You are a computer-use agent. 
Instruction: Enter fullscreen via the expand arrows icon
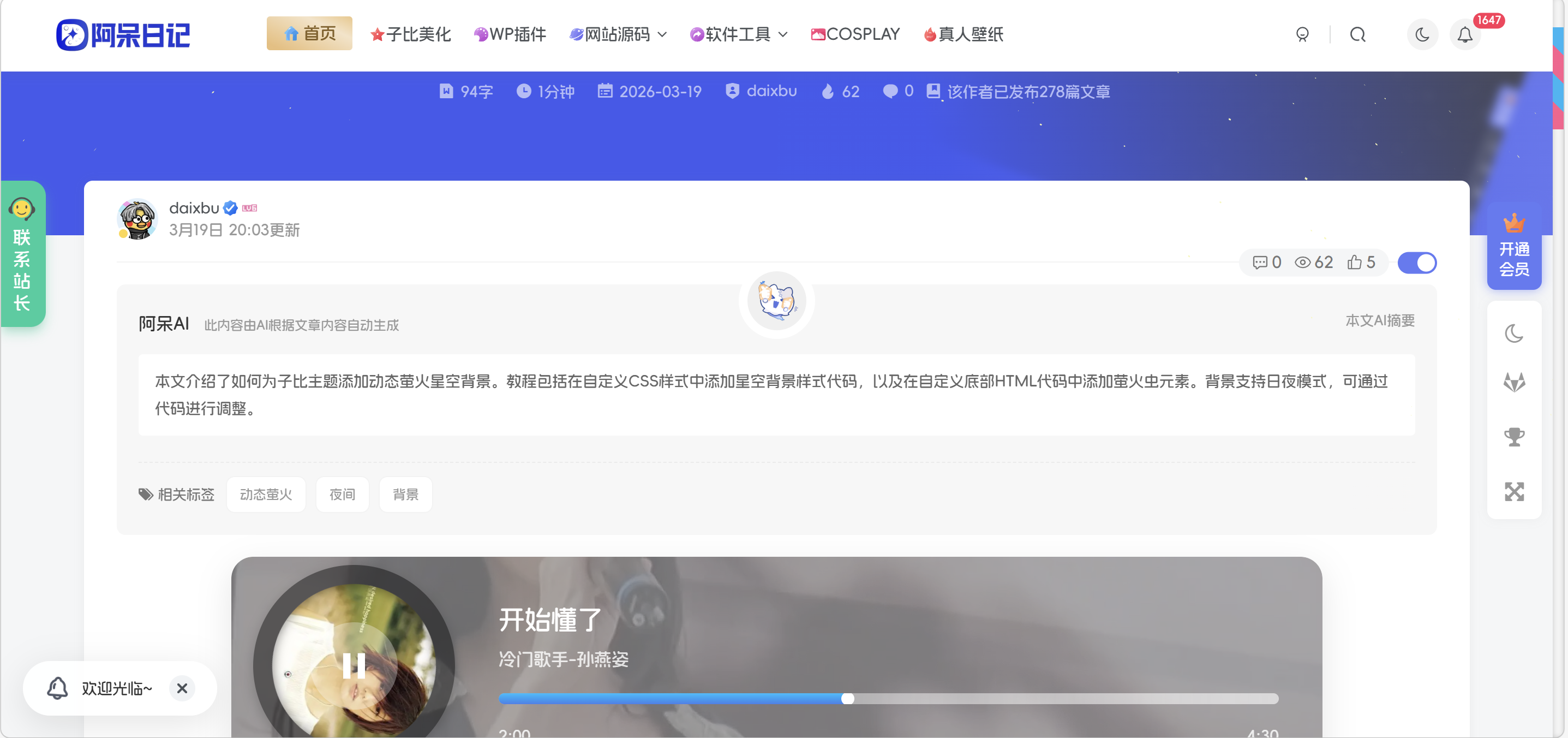point(1515,492)
